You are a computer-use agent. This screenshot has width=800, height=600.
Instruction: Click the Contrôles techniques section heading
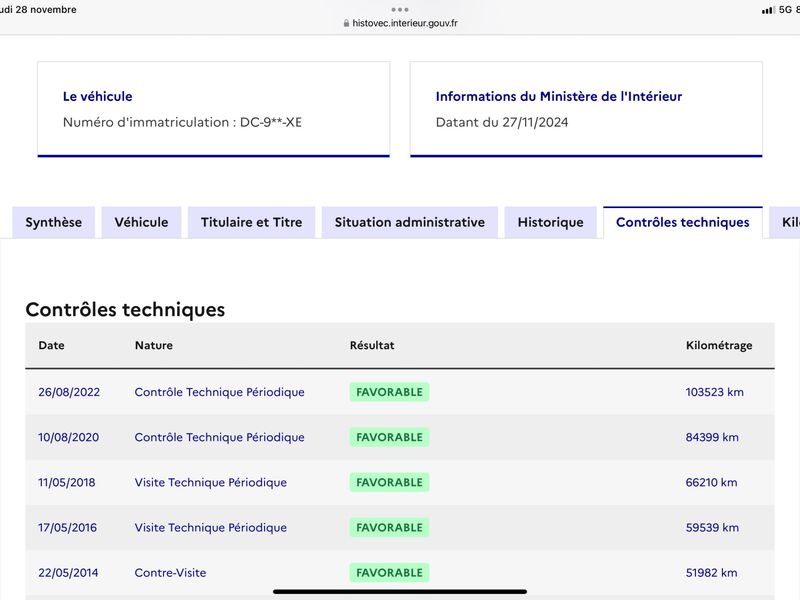point(125,310)
